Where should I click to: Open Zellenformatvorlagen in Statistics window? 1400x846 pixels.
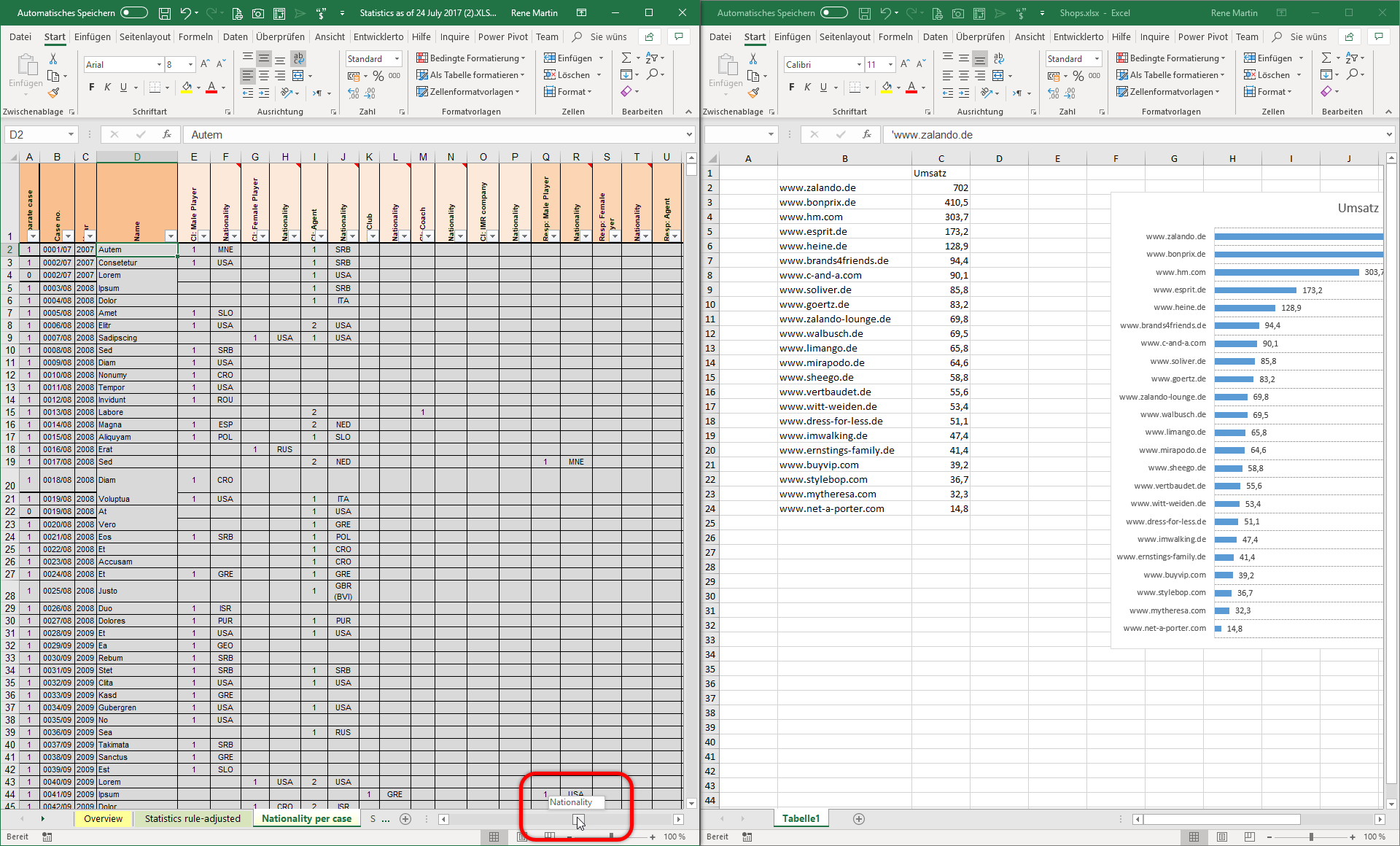click(x=467, y=92)
